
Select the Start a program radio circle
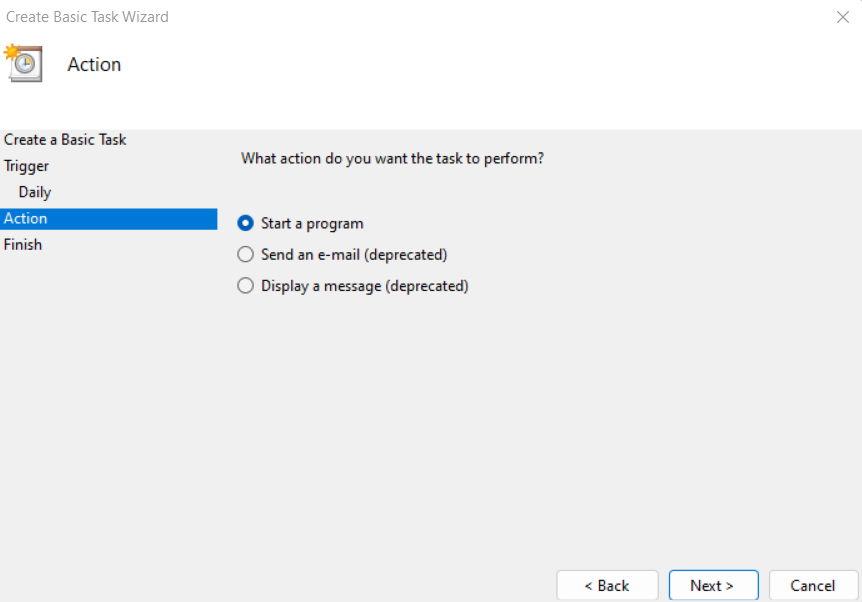[246, 223]
